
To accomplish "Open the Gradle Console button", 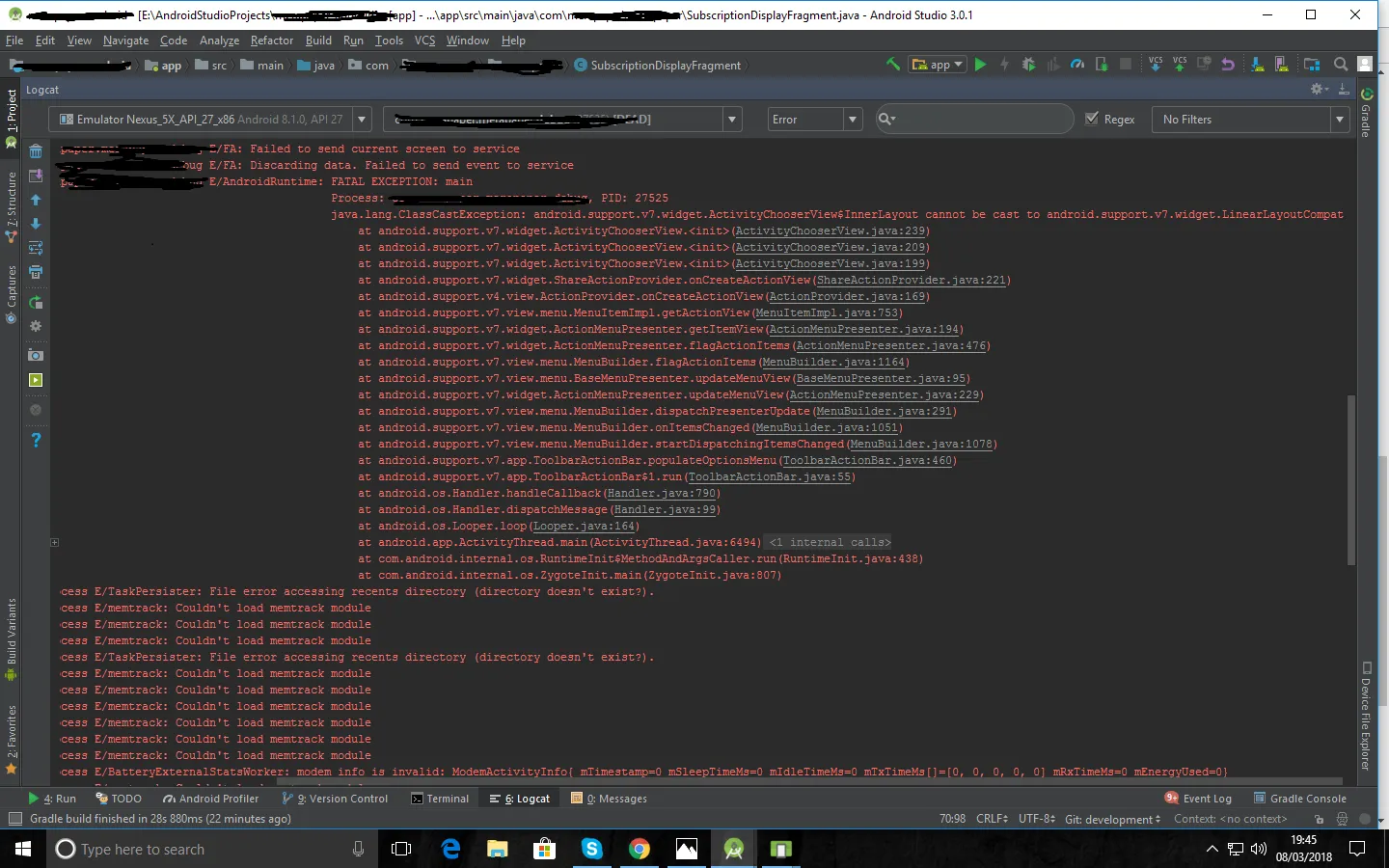I will tap(1299, 799).
